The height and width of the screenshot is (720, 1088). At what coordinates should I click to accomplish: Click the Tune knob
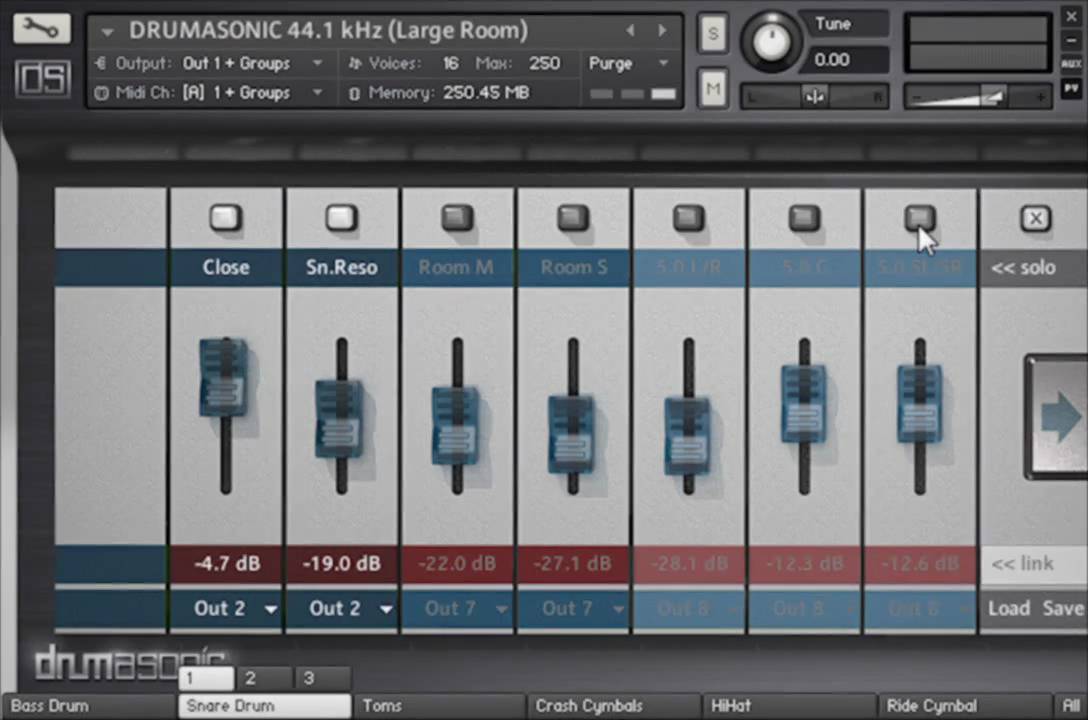click(x=770, y=42)
